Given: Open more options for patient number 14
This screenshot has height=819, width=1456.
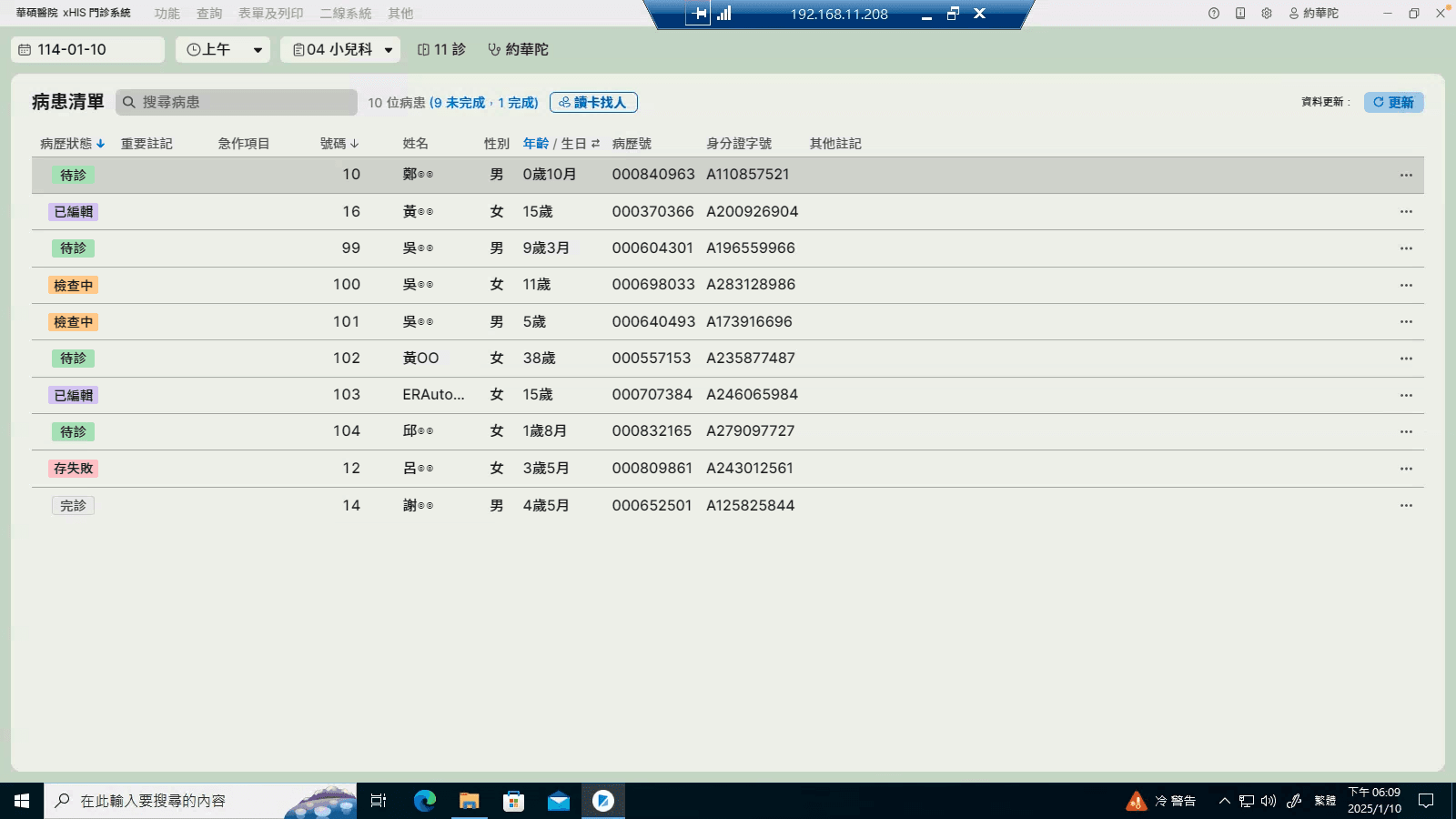Looking at the screenshot, I should (x=1406, y=505).
